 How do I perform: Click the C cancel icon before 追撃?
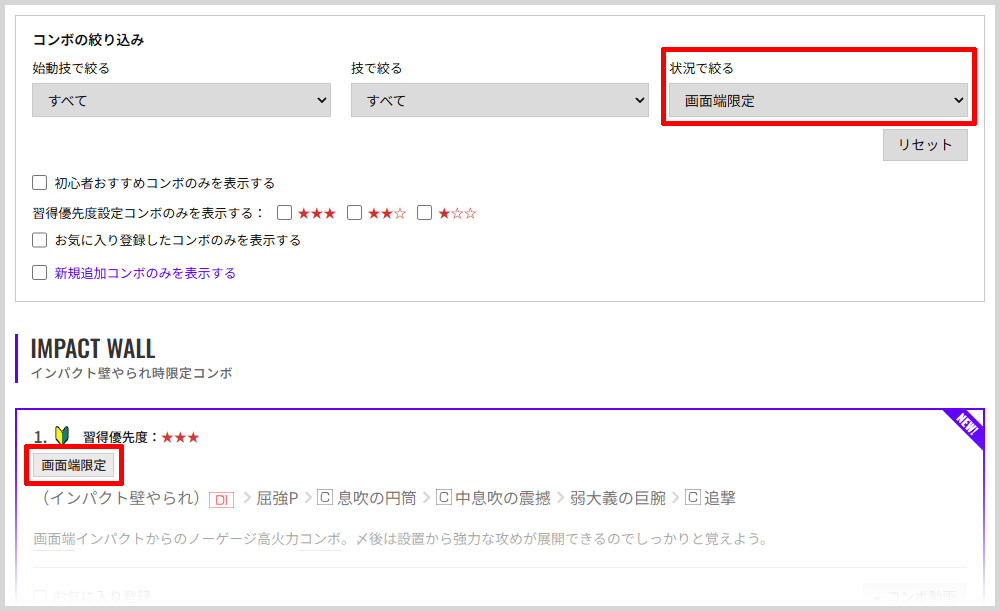click(x=693, y=497)
